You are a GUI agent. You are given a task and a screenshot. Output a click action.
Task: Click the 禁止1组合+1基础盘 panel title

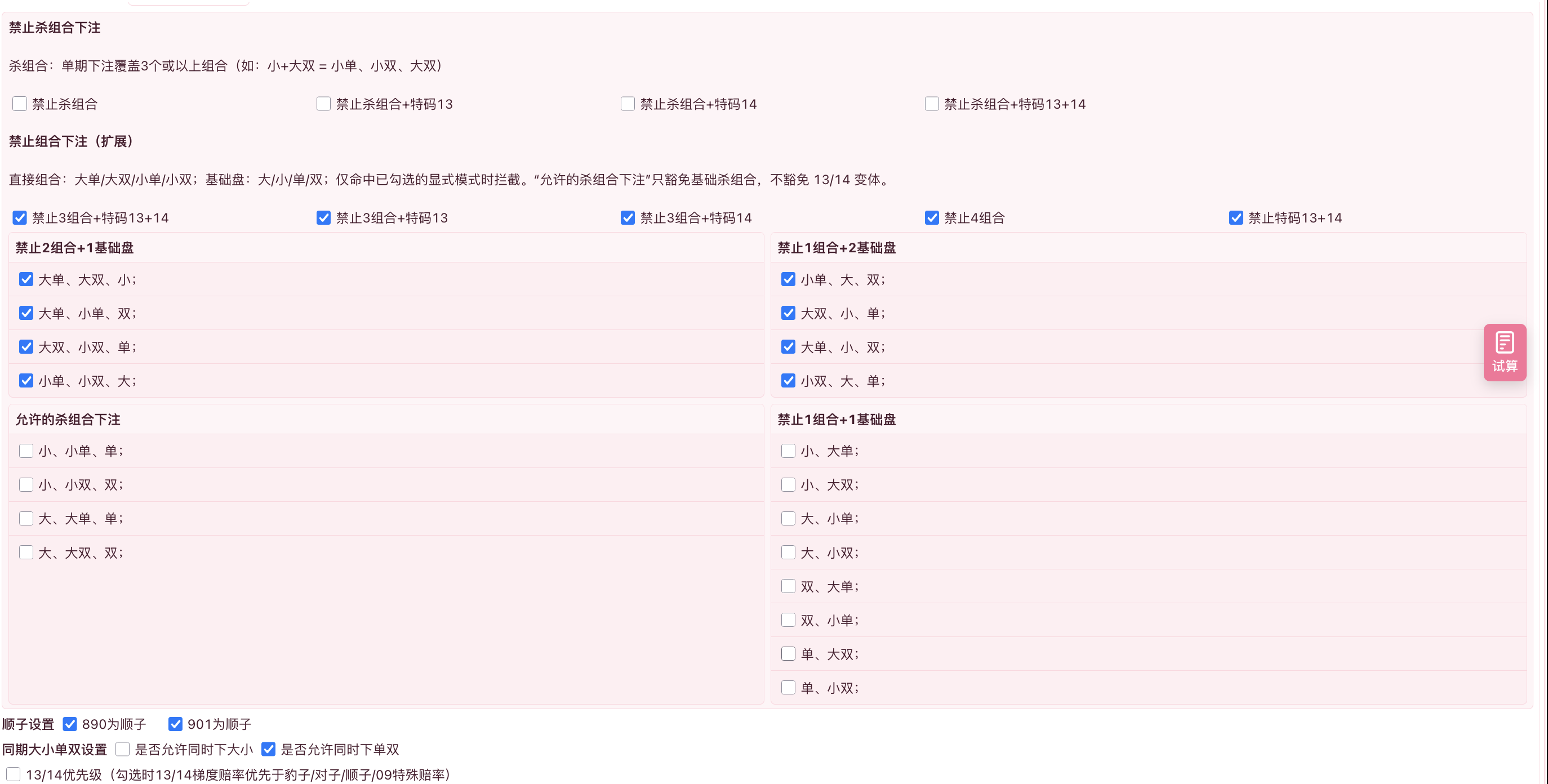point(837,420)
